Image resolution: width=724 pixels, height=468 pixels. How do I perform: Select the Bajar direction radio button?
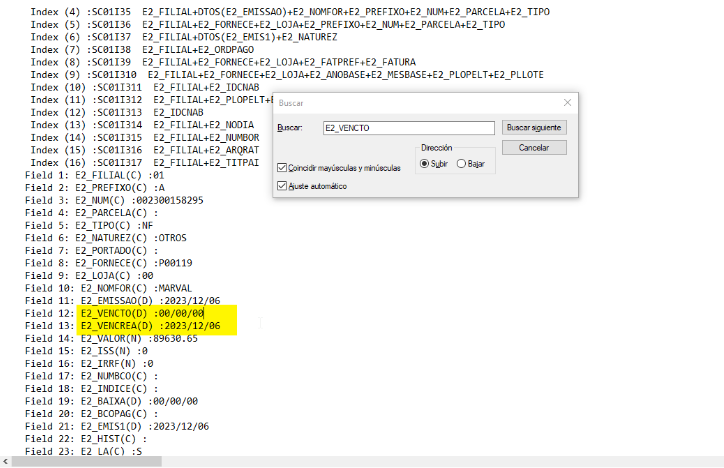click(471, 164)
